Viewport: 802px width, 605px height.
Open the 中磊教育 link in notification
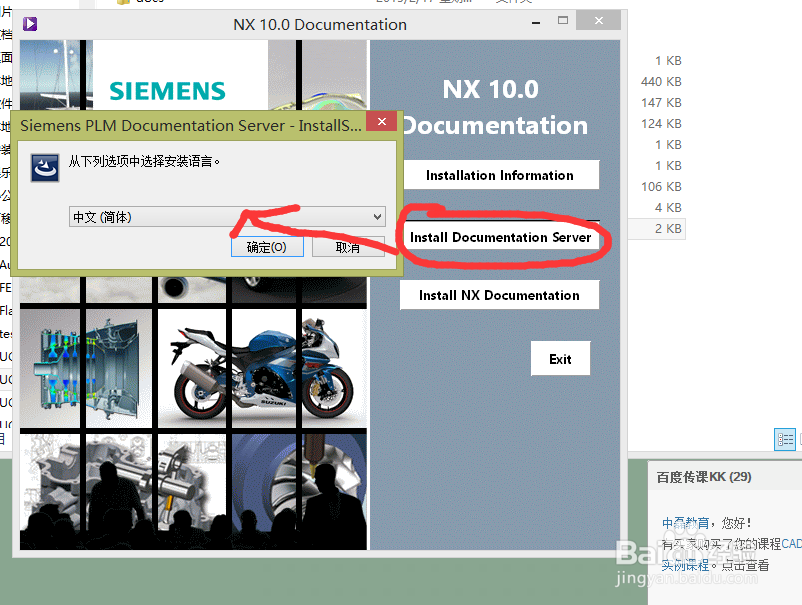(x=685, y=523)
